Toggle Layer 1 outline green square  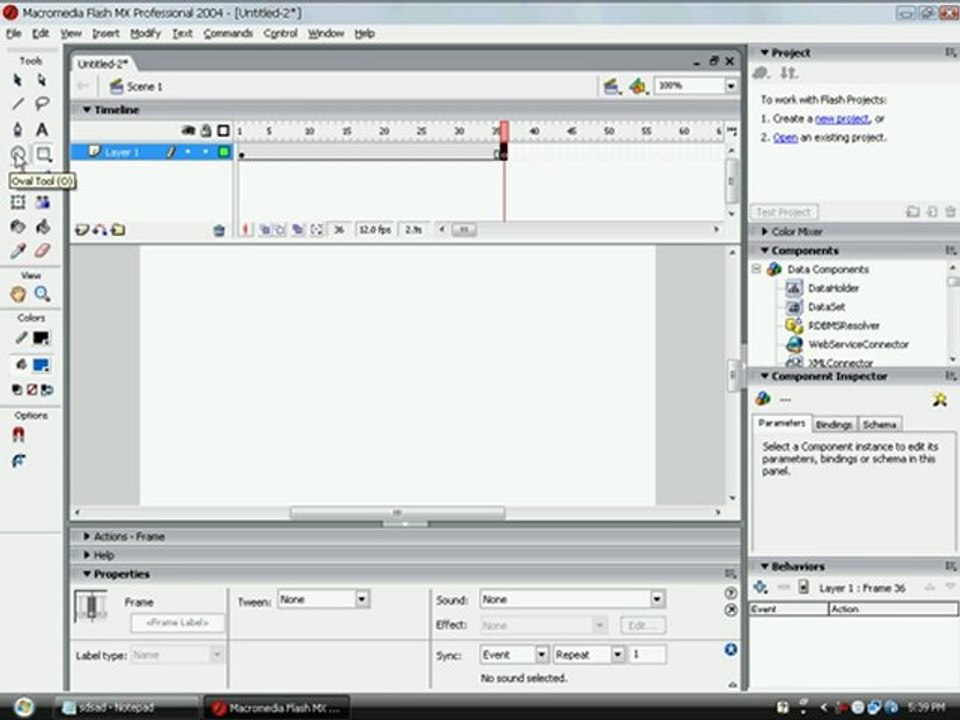click(x=224, y=151)
